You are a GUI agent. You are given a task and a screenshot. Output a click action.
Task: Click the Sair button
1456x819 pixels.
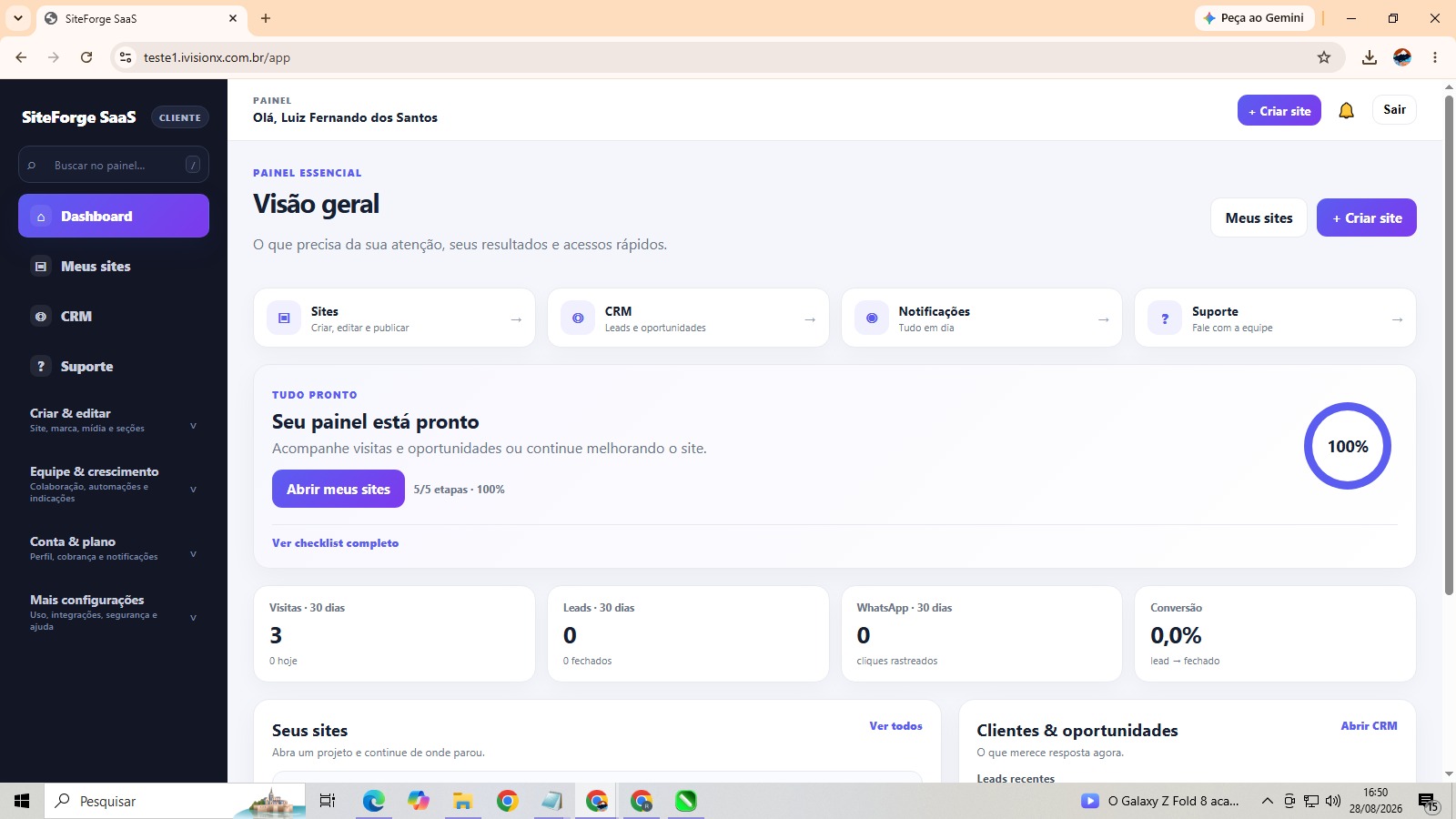point(1394,109)
